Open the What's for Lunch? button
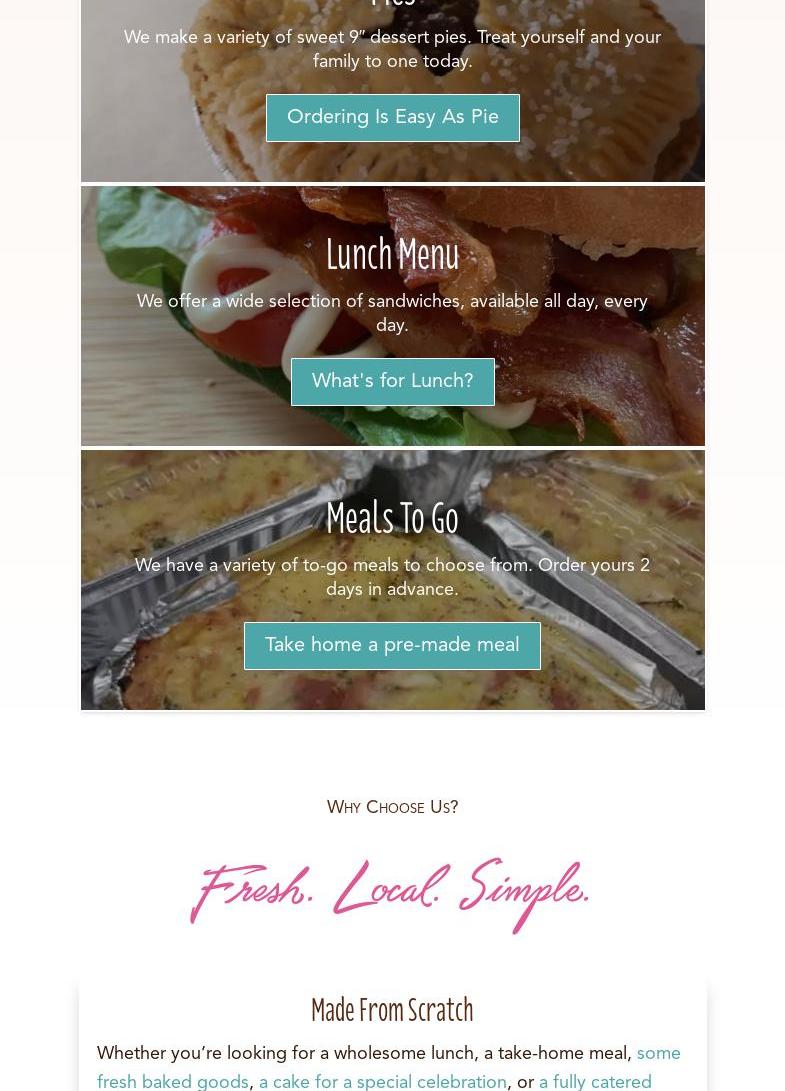Viewport: 785px width, 1091px height. click(x=392, y=381)
